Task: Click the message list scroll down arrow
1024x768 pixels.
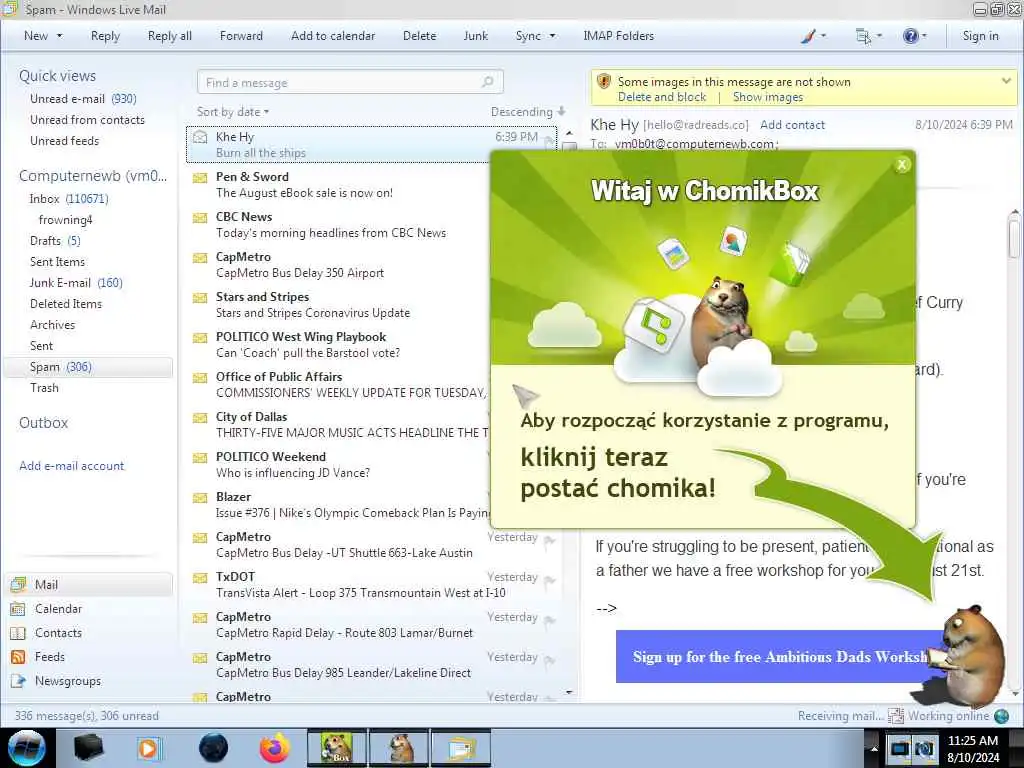Action: point(569,692)
